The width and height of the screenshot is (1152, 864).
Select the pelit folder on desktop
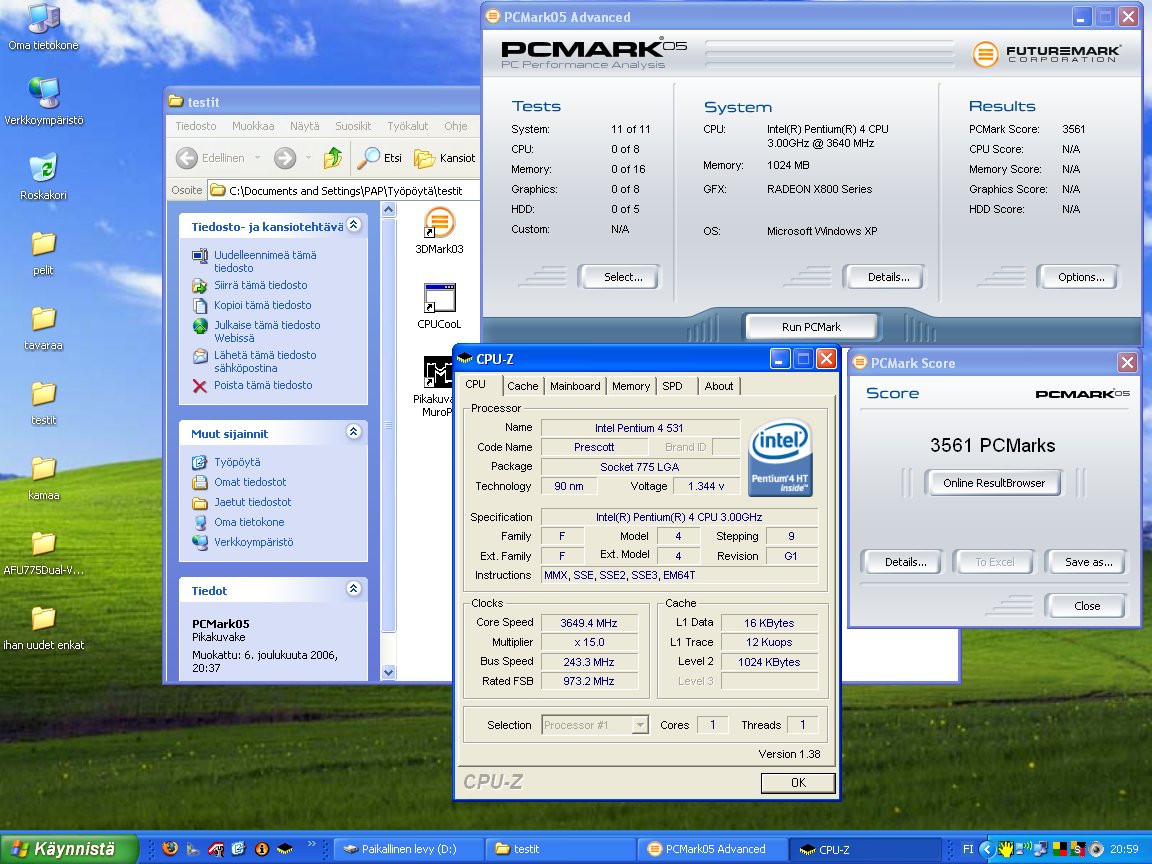click(x=43, y=251)
